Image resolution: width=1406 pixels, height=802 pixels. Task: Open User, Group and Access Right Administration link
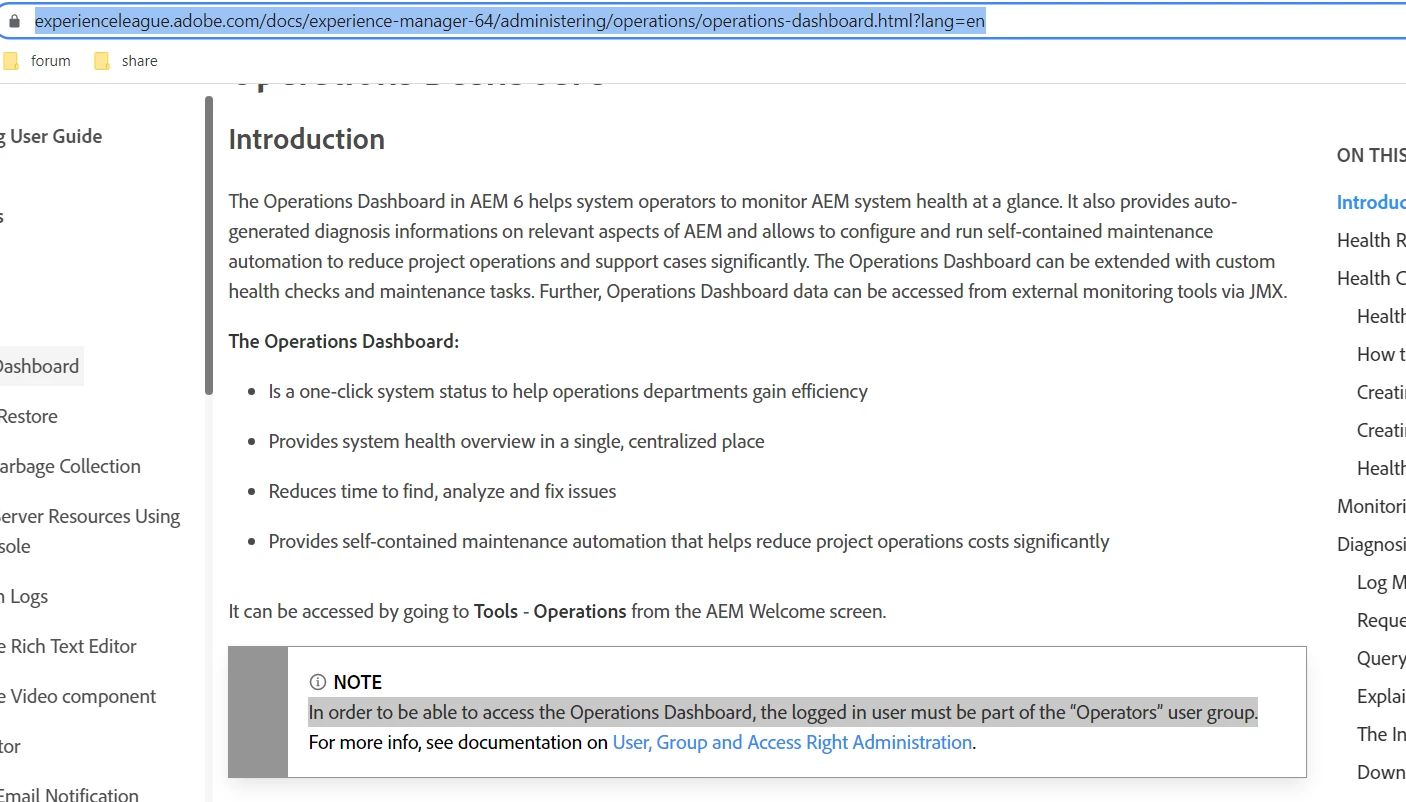click(792, 742)
